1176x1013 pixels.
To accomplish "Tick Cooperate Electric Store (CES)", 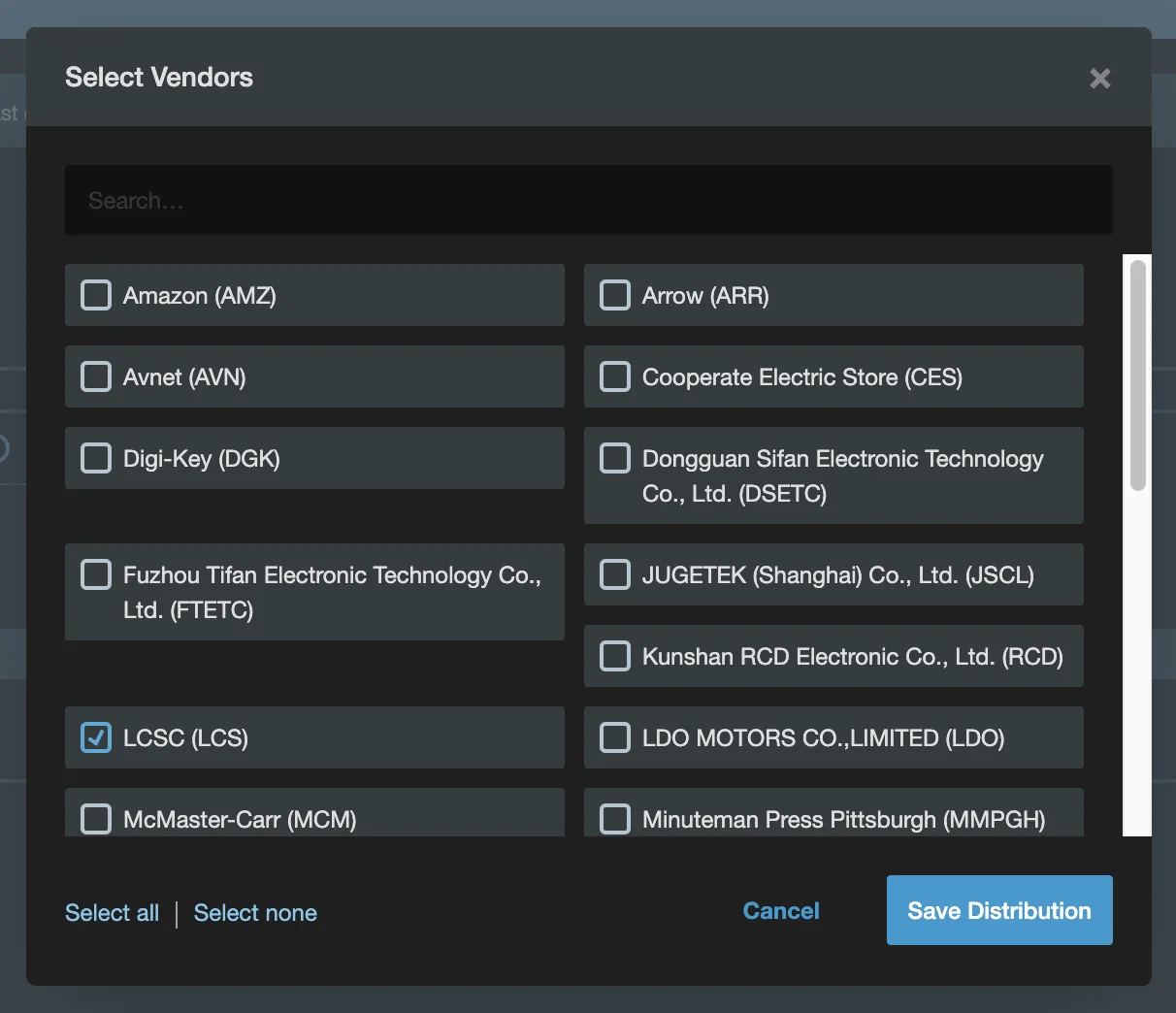I will 615,376.
